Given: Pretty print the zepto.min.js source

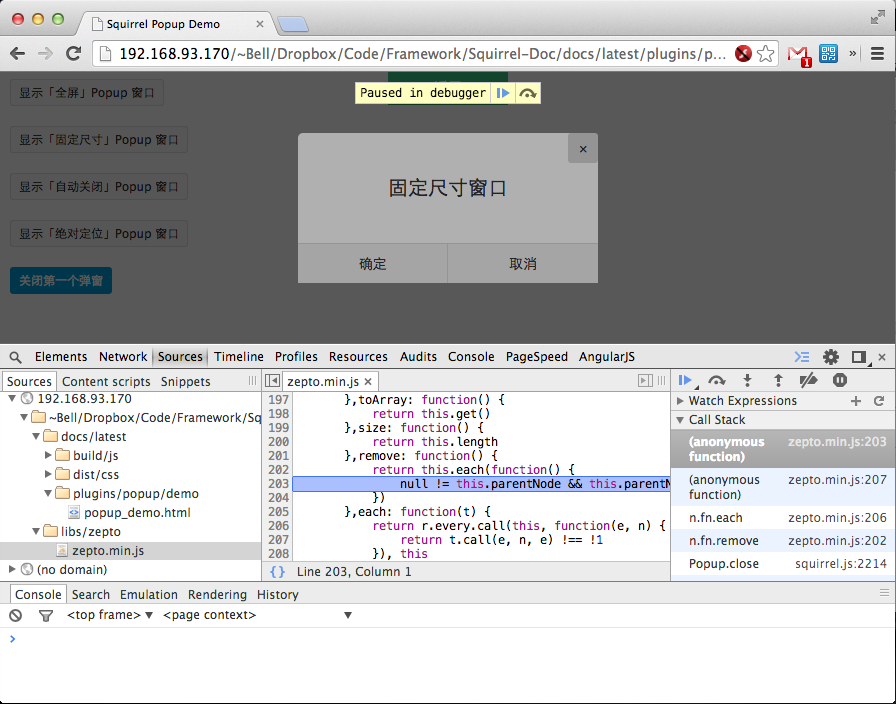Looking at the screenshot, I should coord(278,571).
